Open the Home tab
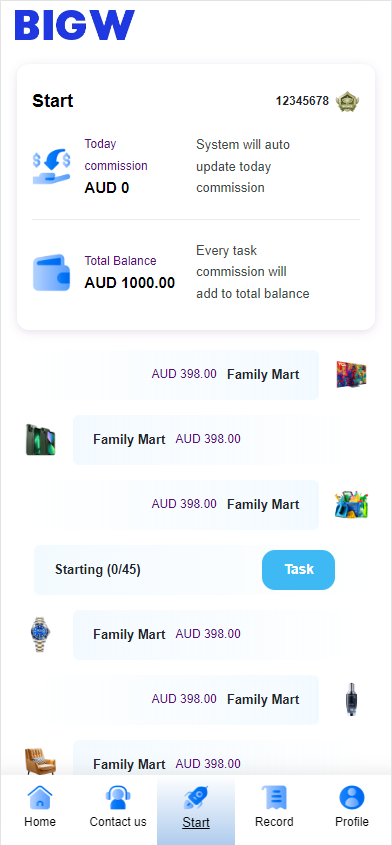The height and width of the screenshot is (845, 392). pyautogui.click(x=40, y=807)
